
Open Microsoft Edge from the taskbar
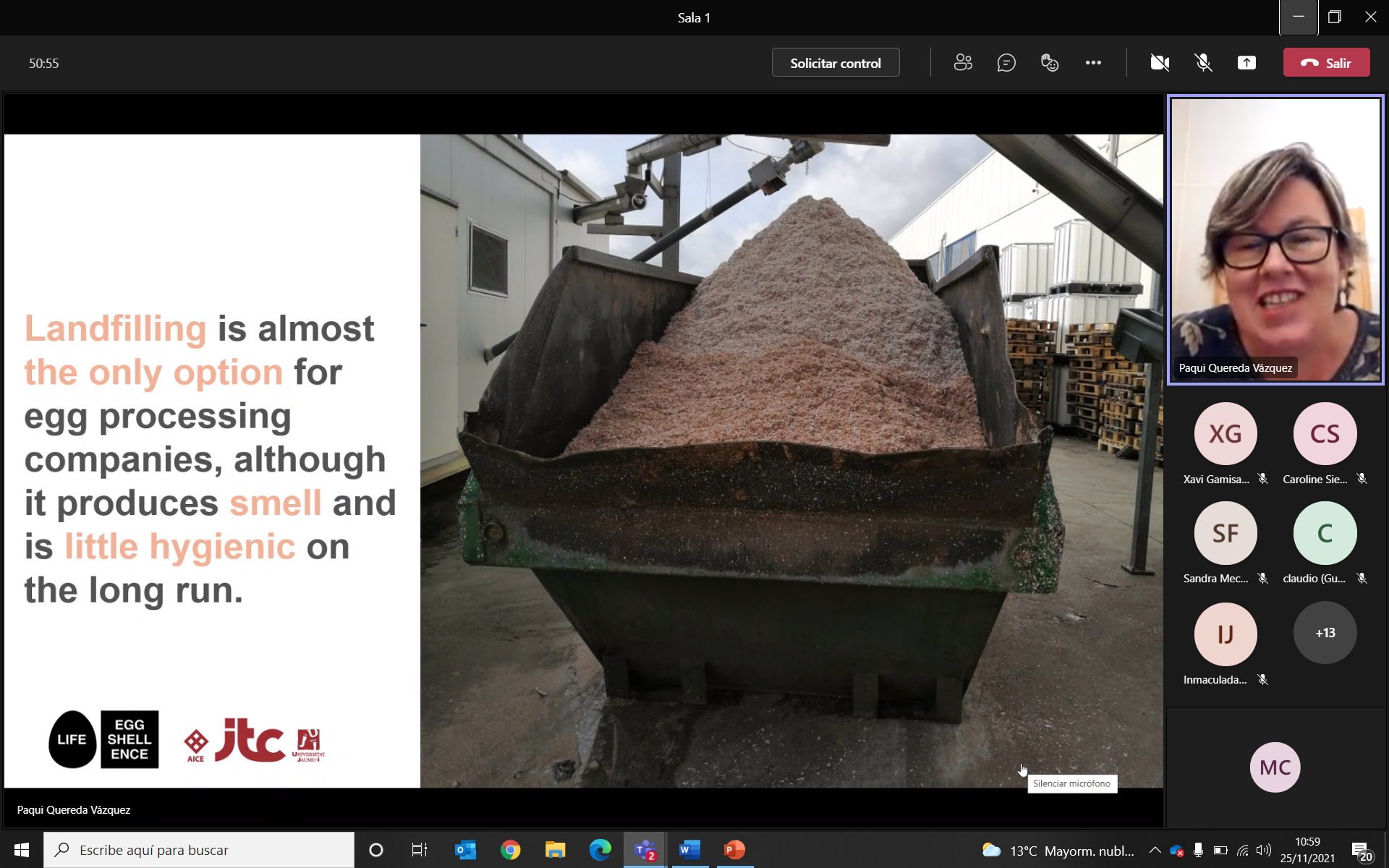[x=600, y=850]
